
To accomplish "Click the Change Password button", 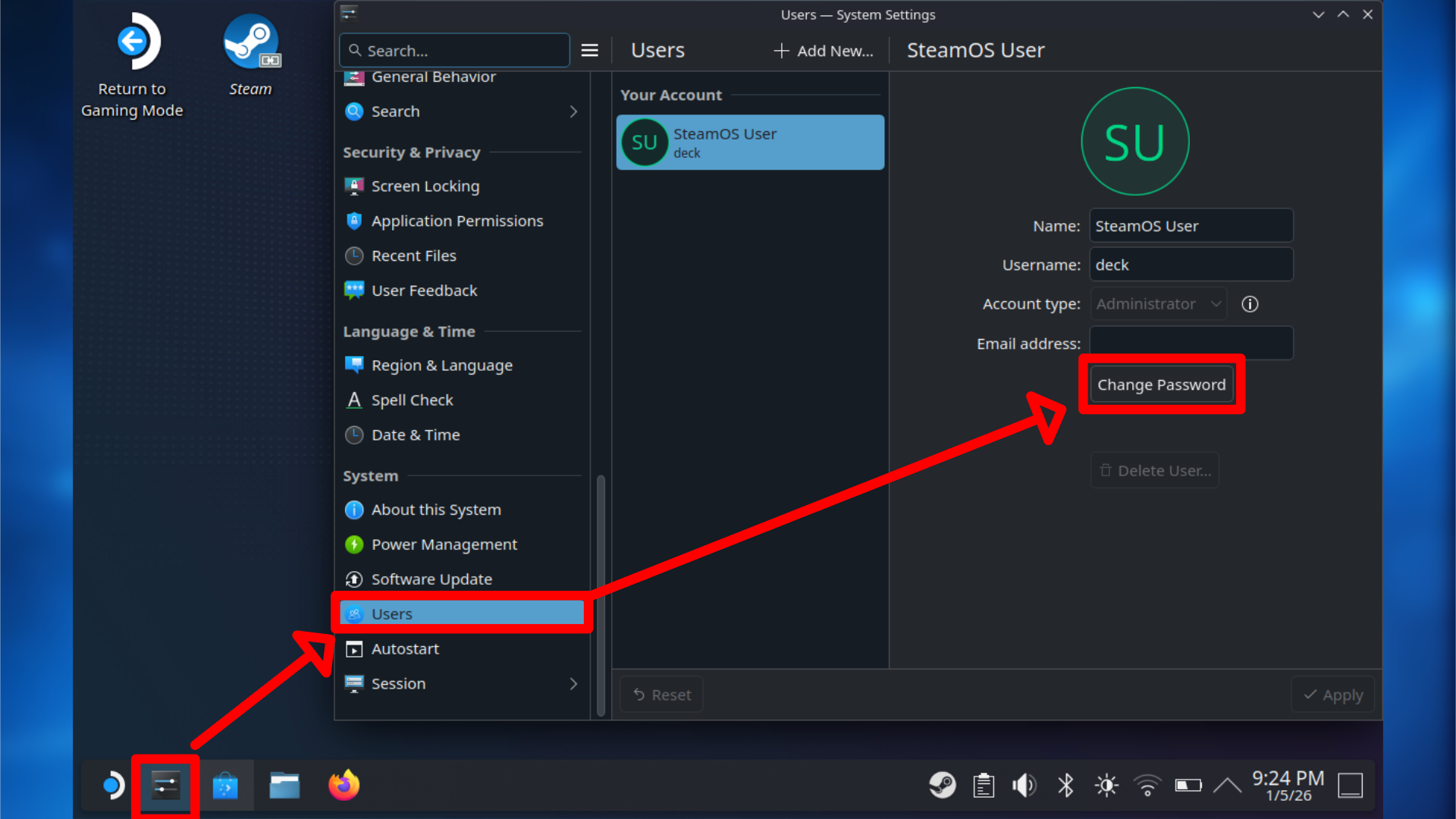I will click(x=1161, y=385).
